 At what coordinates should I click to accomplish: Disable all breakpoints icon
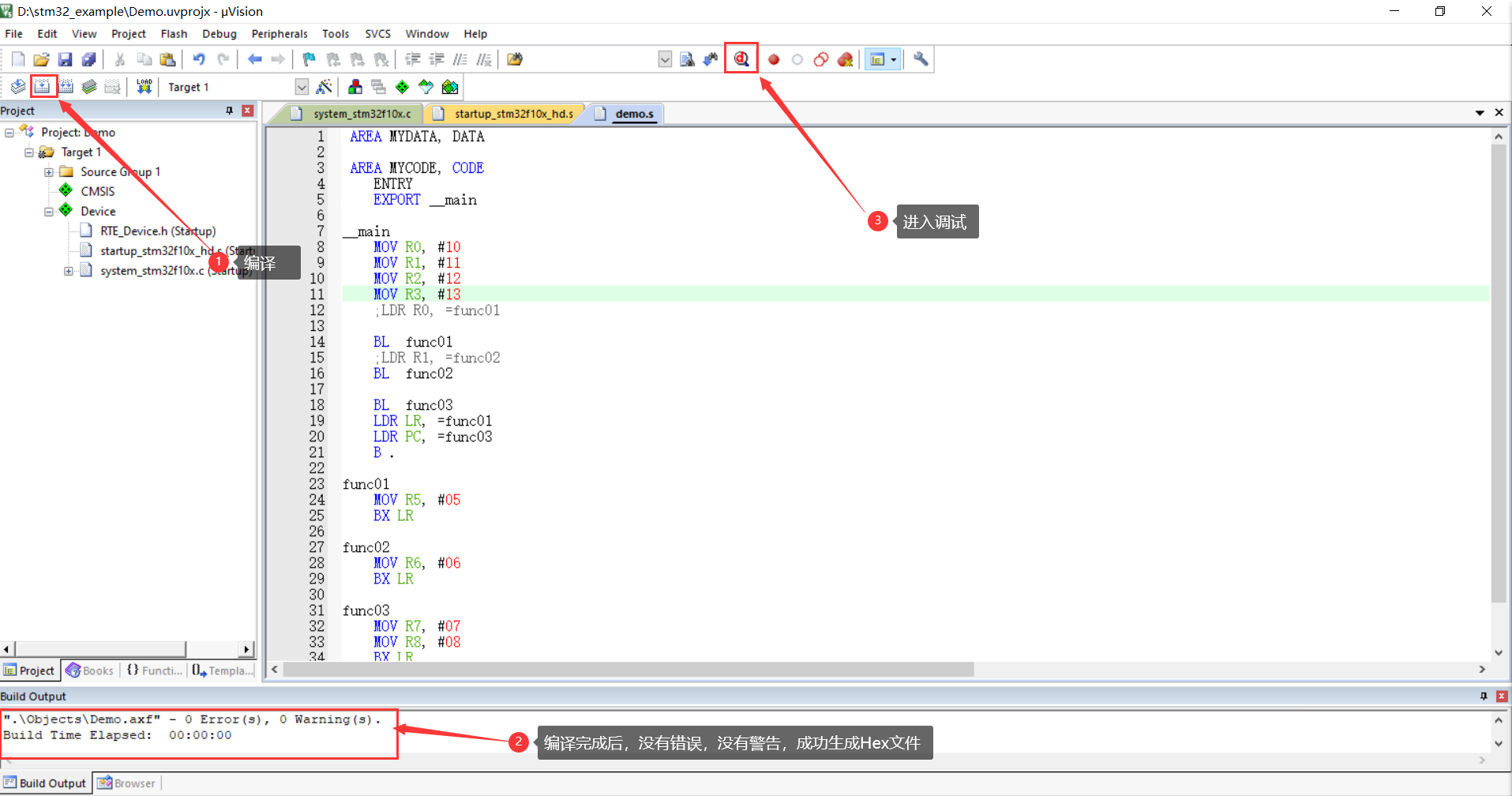click(821, 59)
